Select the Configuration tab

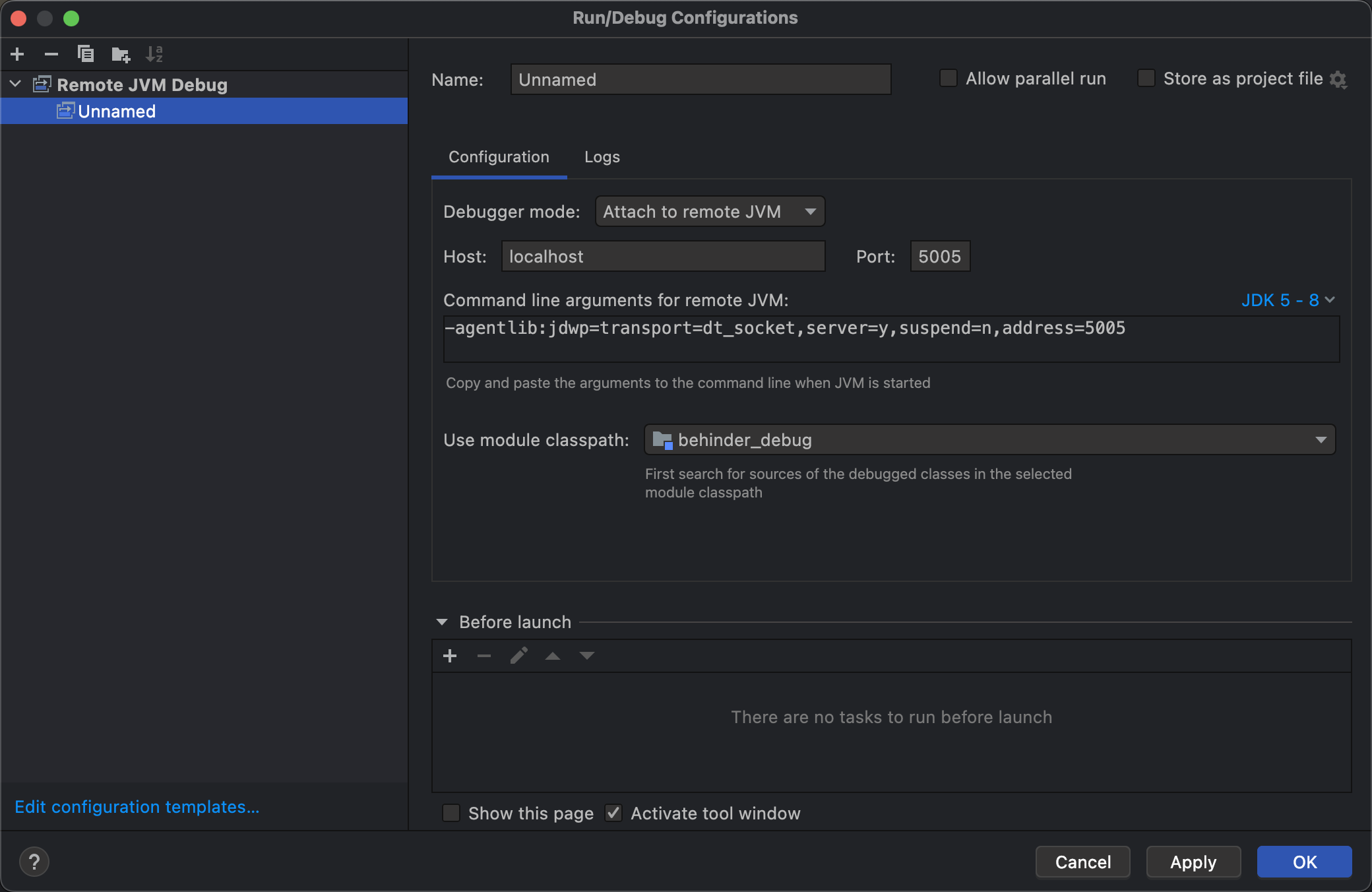pyautogui.click(x=499, y=157)
